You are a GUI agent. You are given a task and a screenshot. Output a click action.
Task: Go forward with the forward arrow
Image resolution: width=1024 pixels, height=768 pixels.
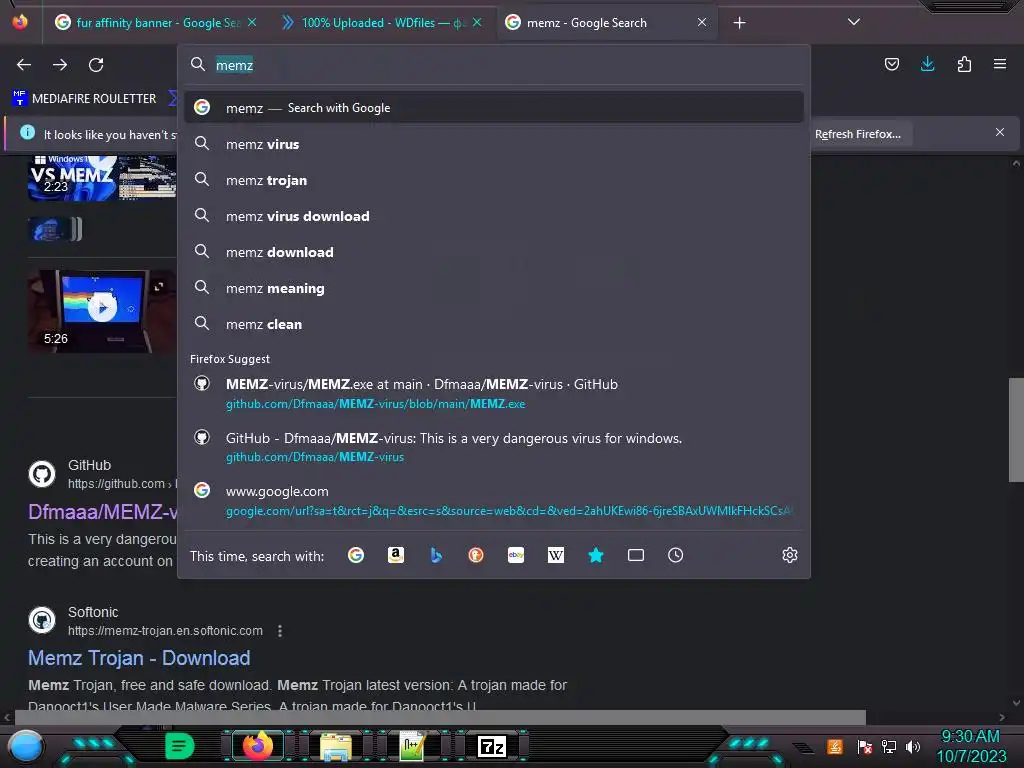[x=60, y=65]
